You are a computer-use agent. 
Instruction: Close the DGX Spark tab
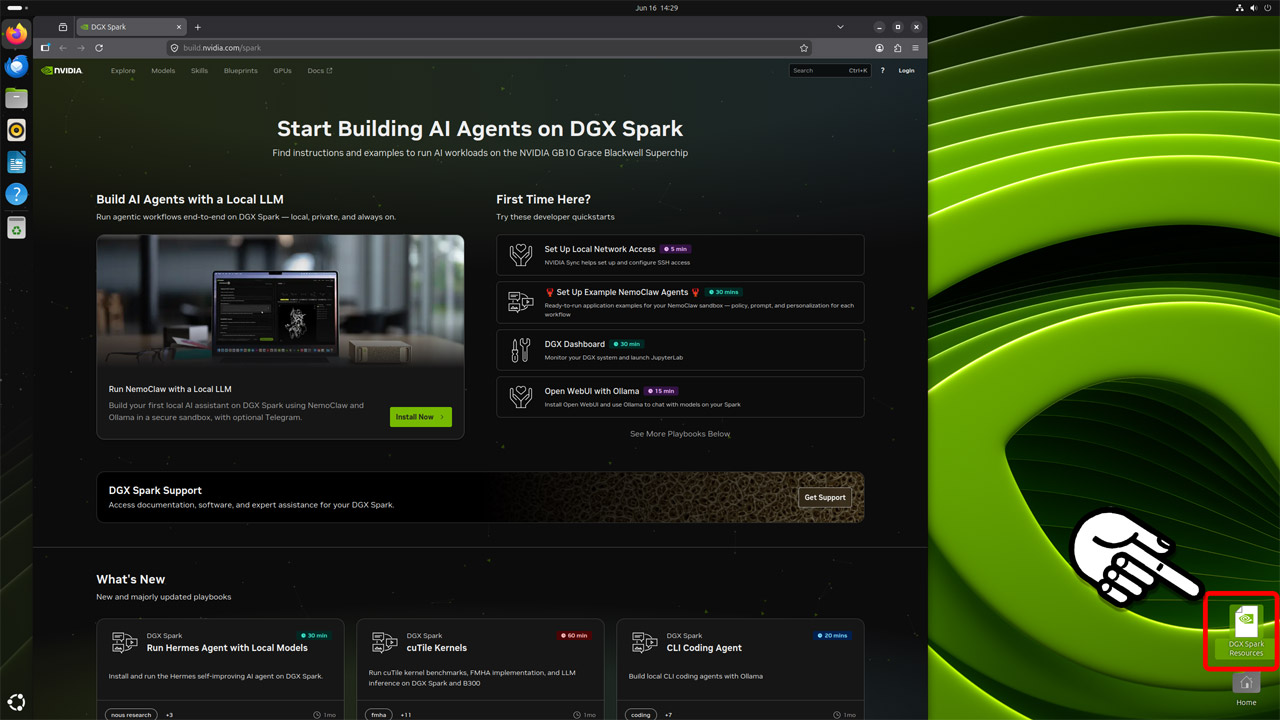click(x=179, y=27)
